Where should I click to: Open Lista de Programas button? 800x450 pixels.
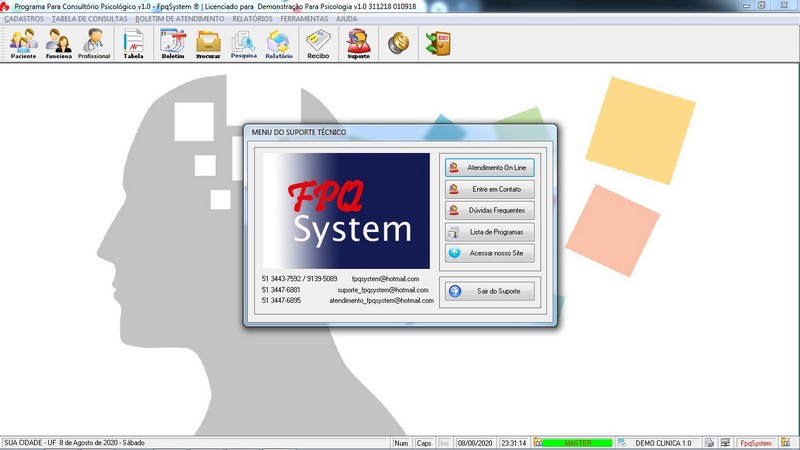click(490, 232)
